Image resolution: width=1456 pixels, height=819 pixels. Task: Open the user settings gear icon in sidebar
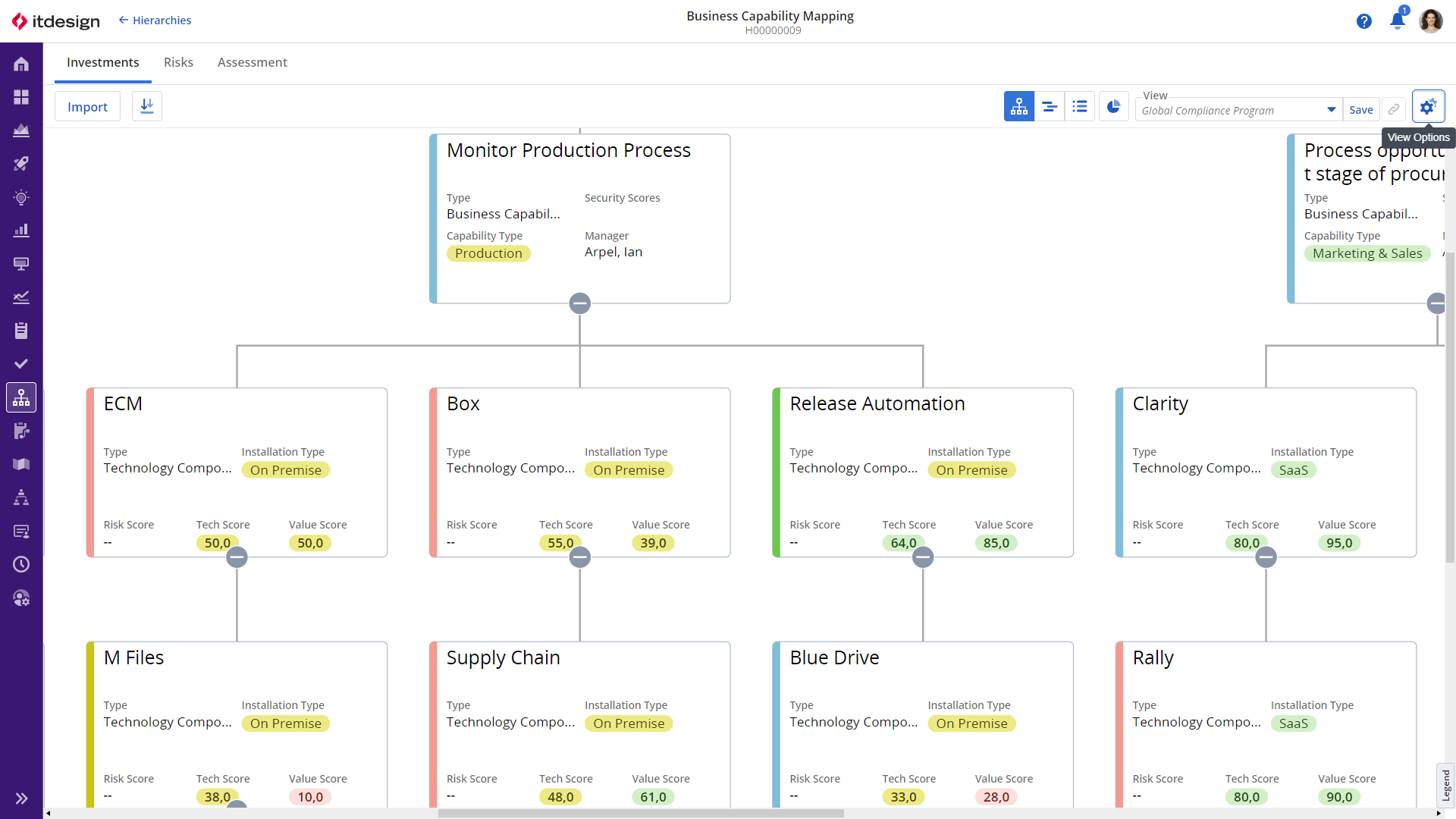21,598
